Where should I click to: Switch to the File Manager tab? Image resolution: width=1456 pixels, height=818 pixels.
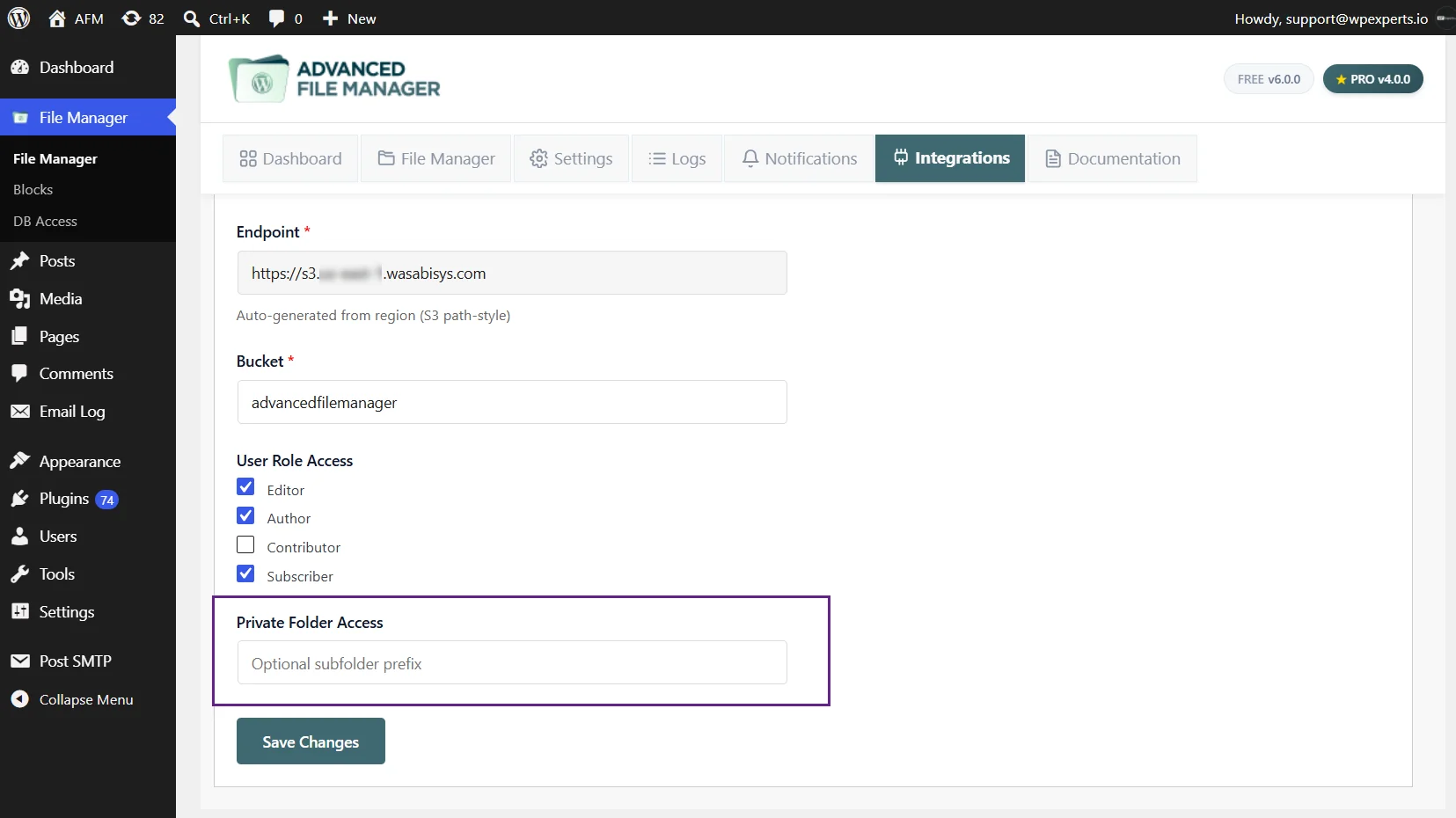pyautogui.click(x=436, y=158)
